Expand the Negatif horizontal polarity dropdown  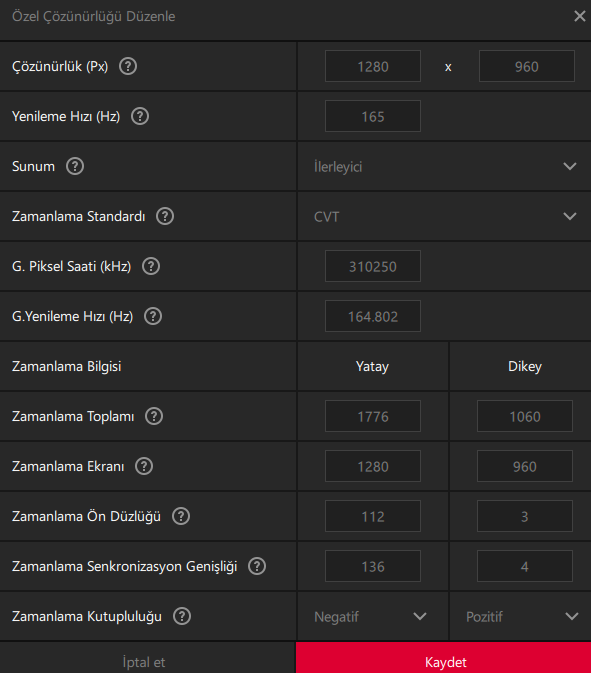tap(373, 617)
